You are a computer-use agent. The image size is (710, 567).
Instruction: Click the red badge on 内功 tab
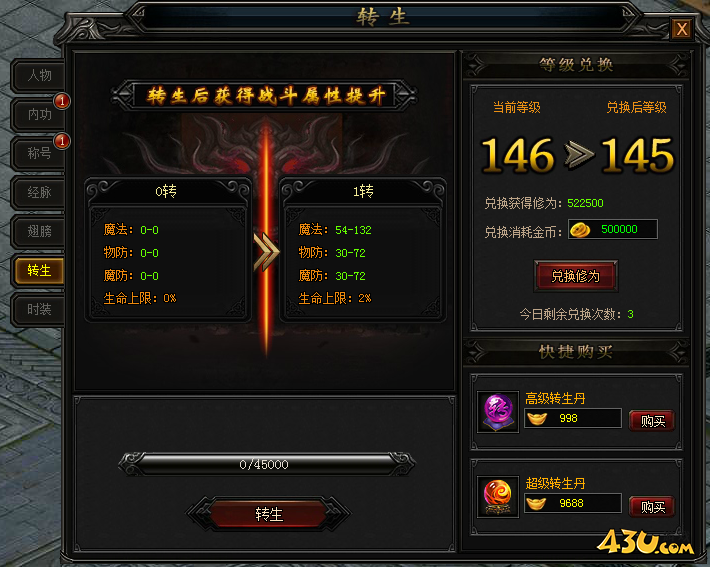(x=62, y=101)
